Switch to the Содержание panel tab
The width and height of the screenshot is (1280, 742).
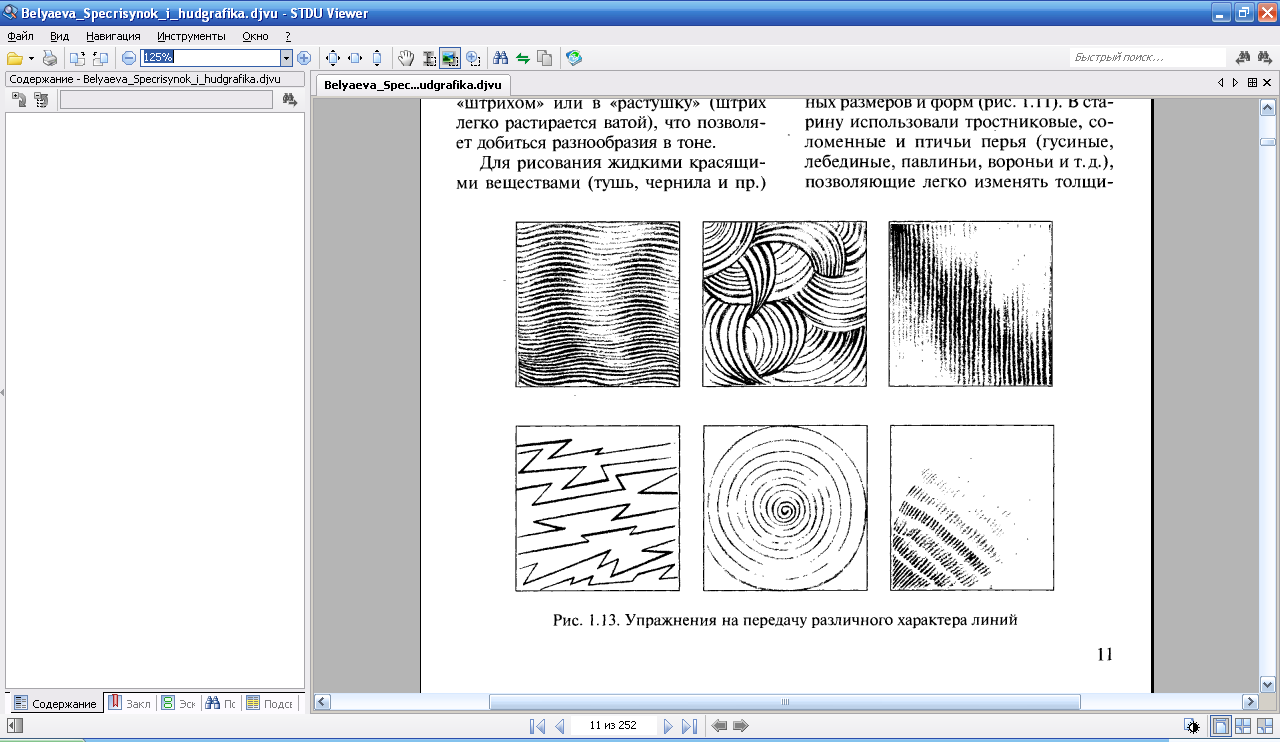pyautogui.click(x=56, y=703)
